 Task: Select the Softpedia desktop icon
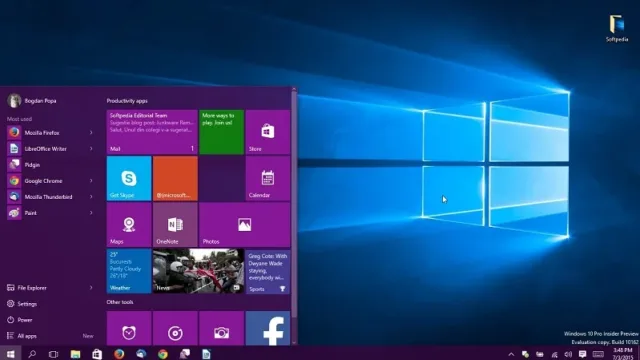point(617,28)
